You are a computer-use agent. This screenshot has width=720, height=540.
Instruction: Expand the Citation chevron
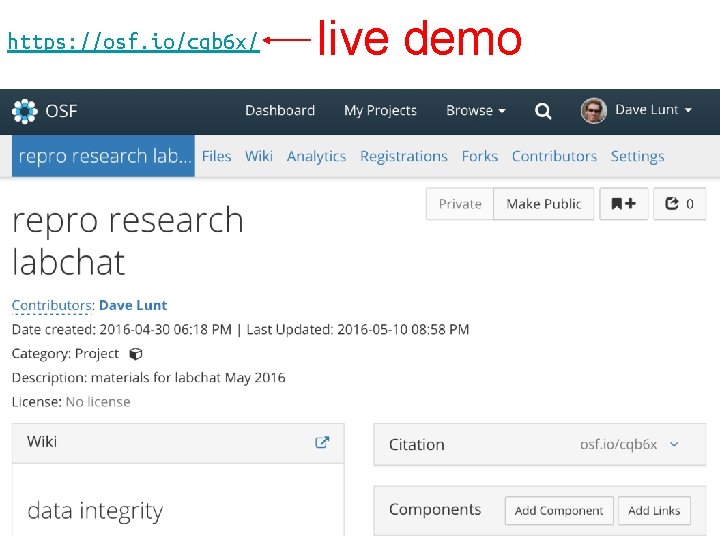click(x=674, y=444)
